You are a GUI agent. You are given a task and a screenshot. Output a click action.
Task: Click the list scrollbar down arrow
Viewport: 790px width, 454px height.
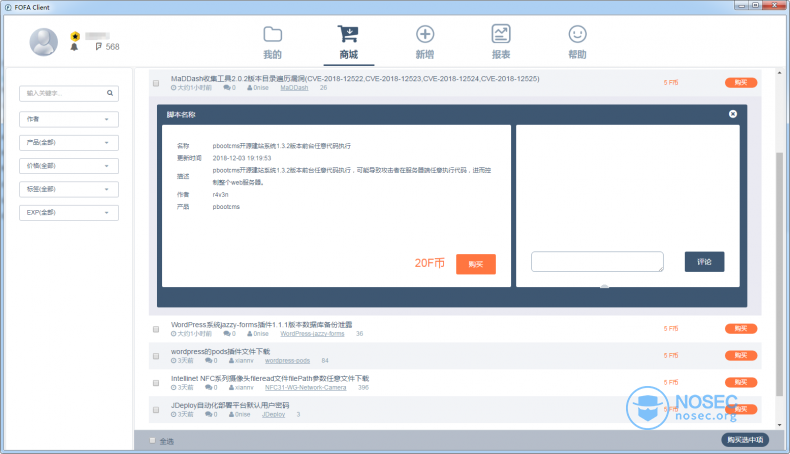pyautogui.click(x=779, y=425)
